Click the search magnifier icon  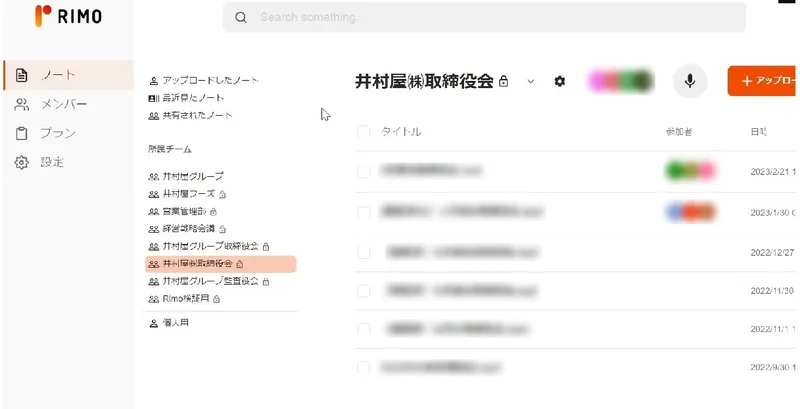pyautogui.click(x=241, y=18)
